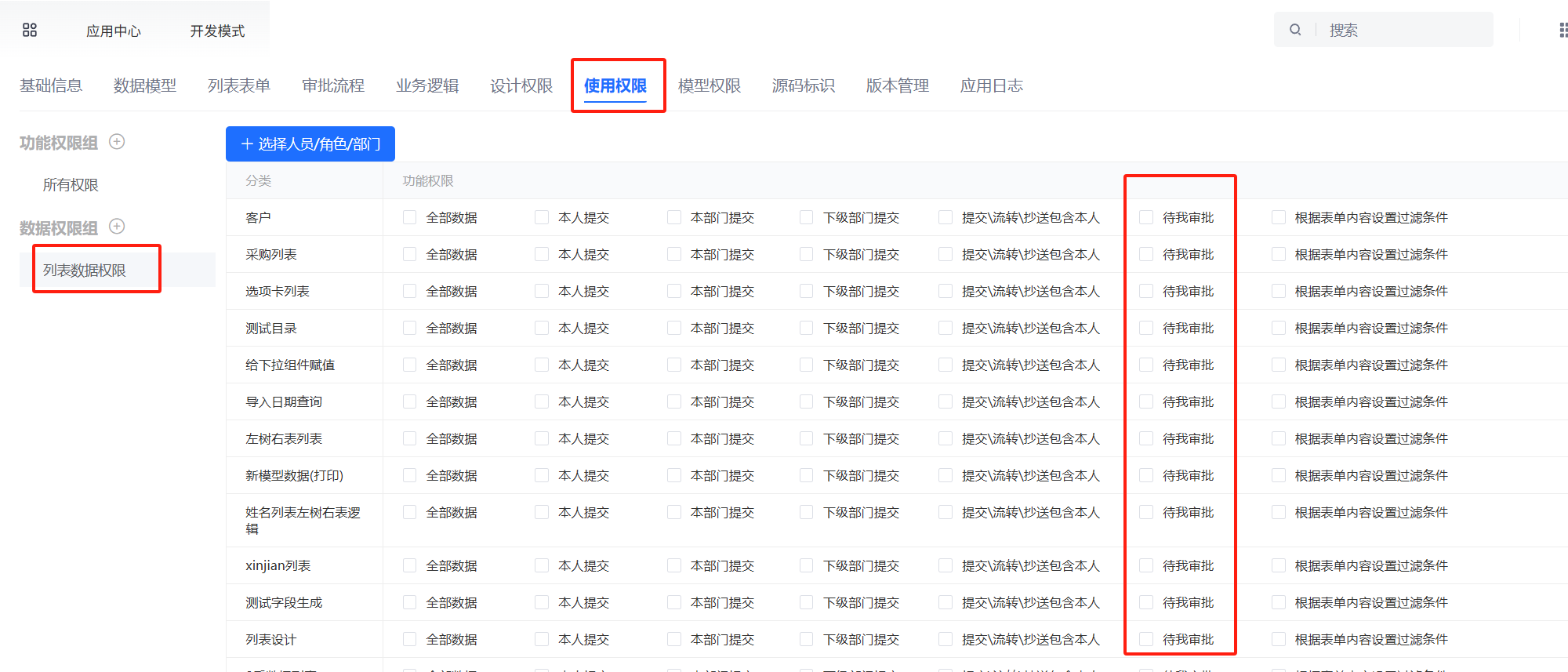This screenshot has width=1568, height=672.
Task: Check 提交\流转\抄送包含本人 for 选项卡列表 row
Action: pyautogui.click(x=946, y=291)
